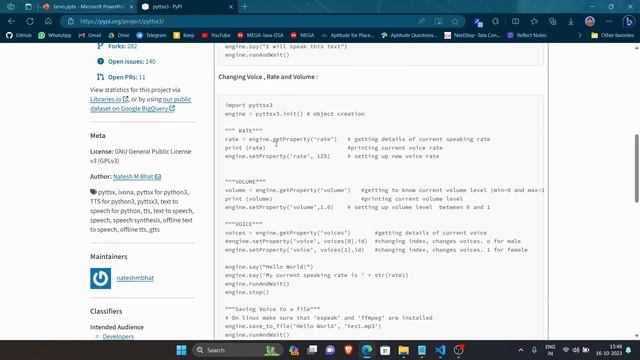Go back with the browser back arrow
Screen dimensions: 640x360
click(11, 21)
